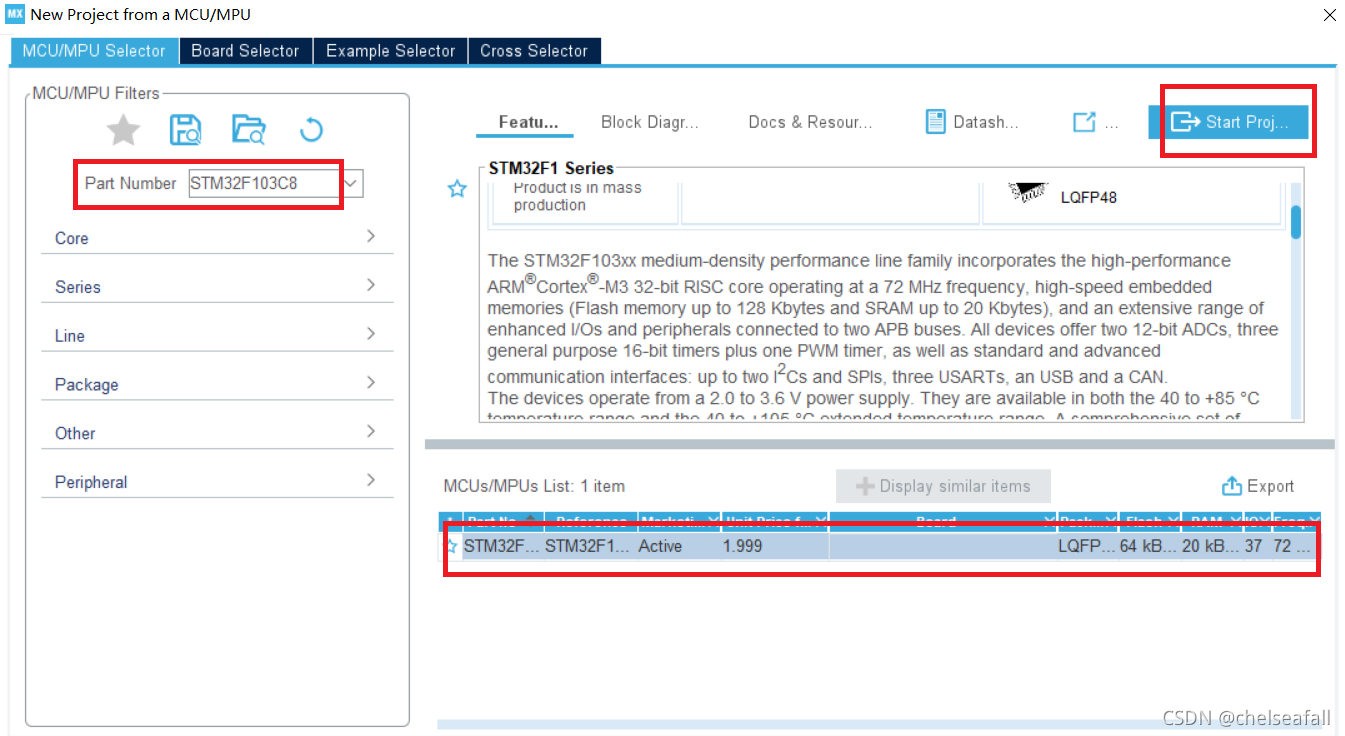Click the Part Number input field
Screen dimensions: 1345x736
(264, 183)
